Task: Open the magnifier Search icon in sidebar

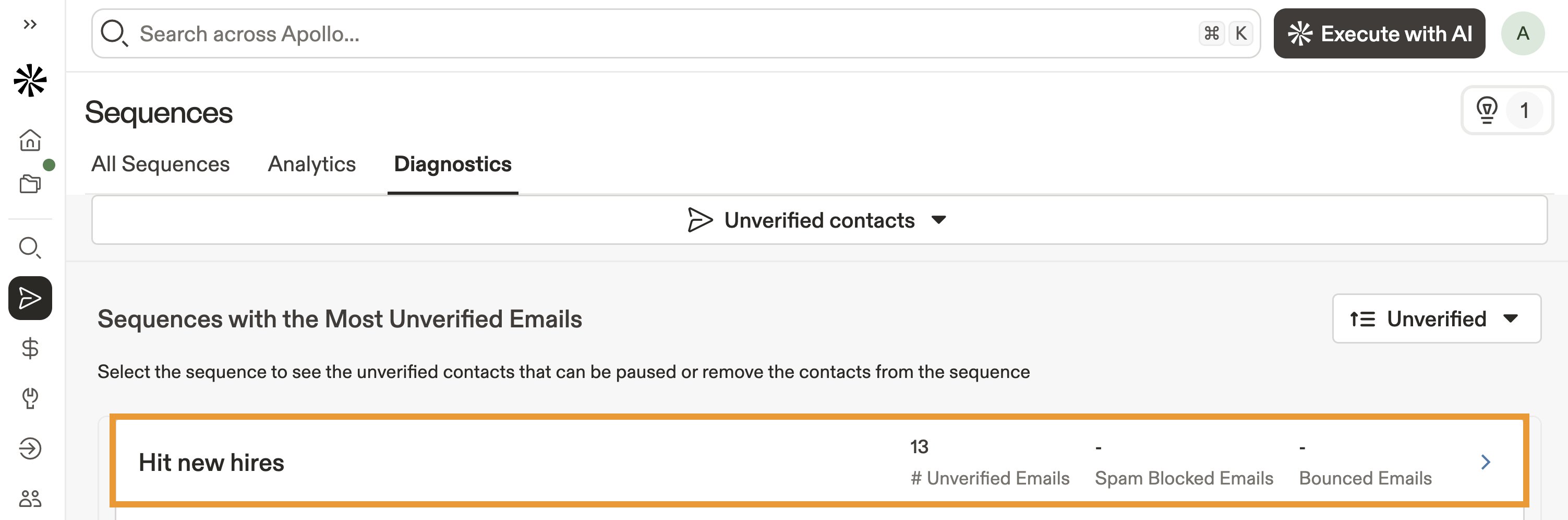Action: [x=30, y=247]
